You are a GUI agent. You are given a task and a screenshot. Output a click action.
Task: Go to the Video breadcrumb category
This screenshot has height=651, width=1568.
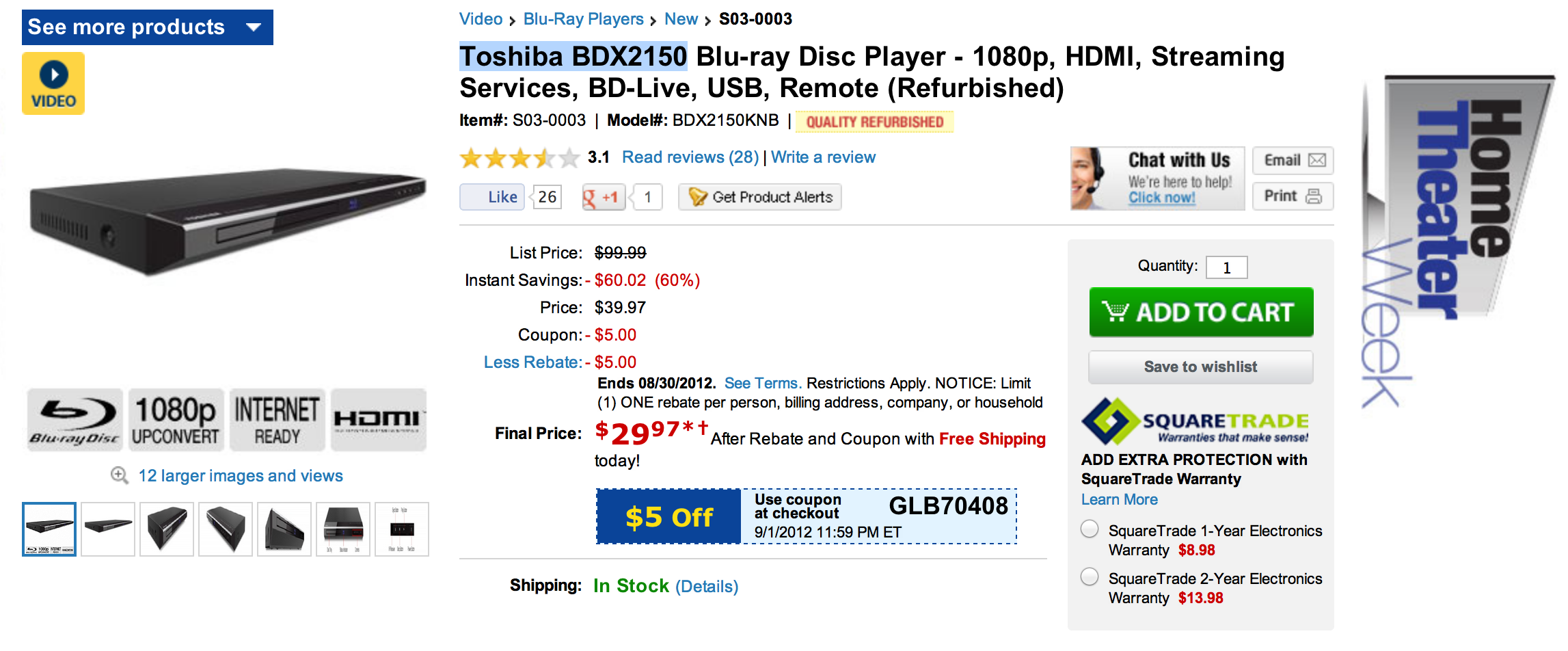pos(481,19)
